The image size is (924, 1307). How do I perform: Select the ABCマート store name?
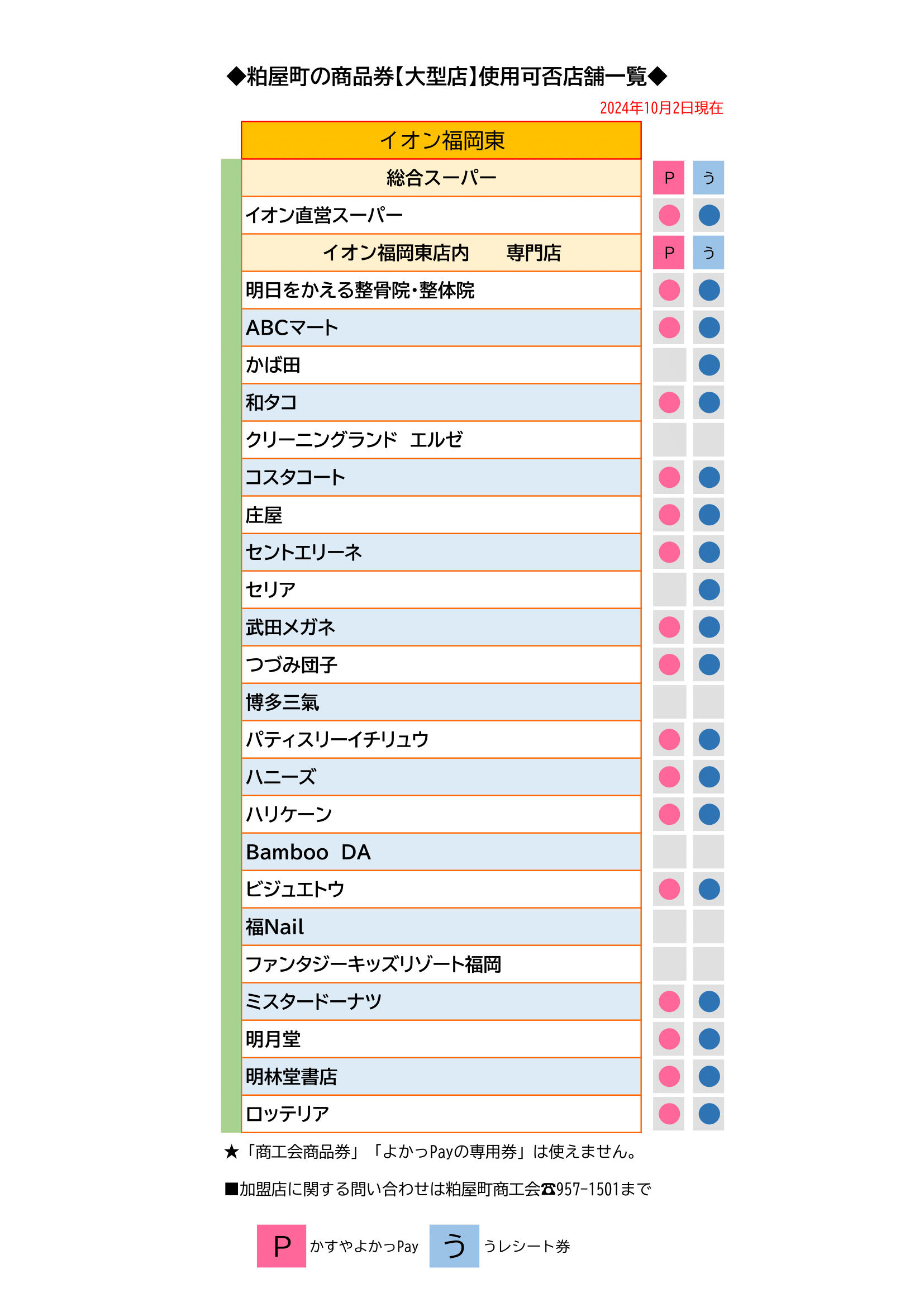[292, 328]
